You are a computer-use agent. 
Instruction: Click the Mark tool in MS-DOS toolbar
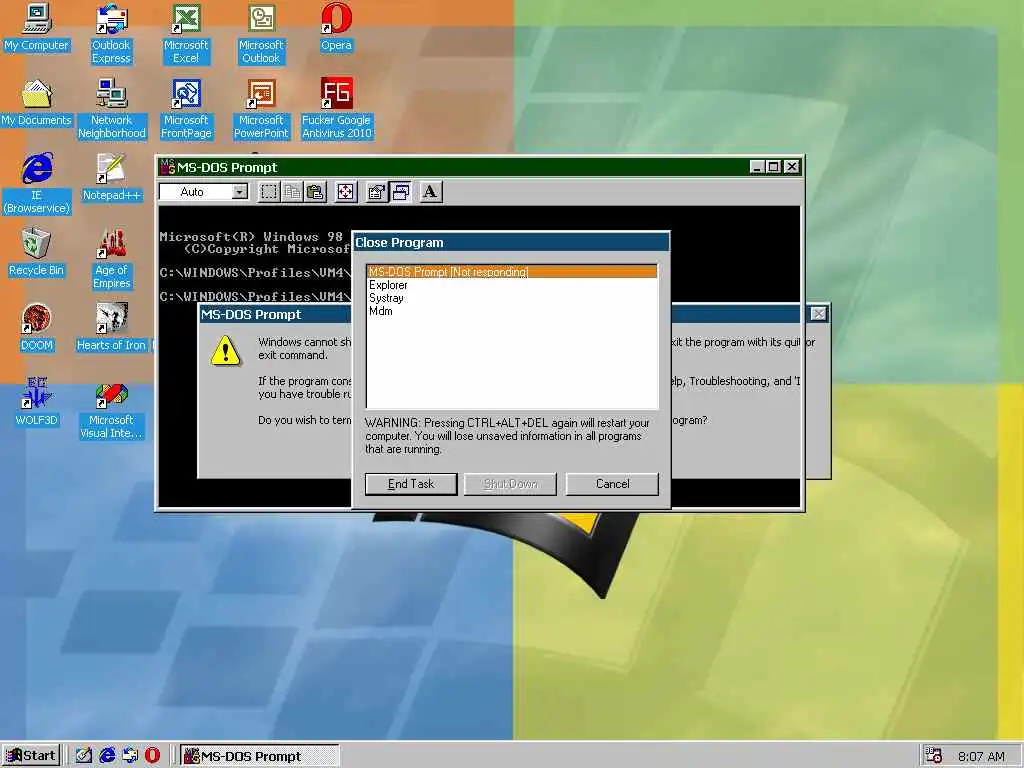click(x=268, y=192)
